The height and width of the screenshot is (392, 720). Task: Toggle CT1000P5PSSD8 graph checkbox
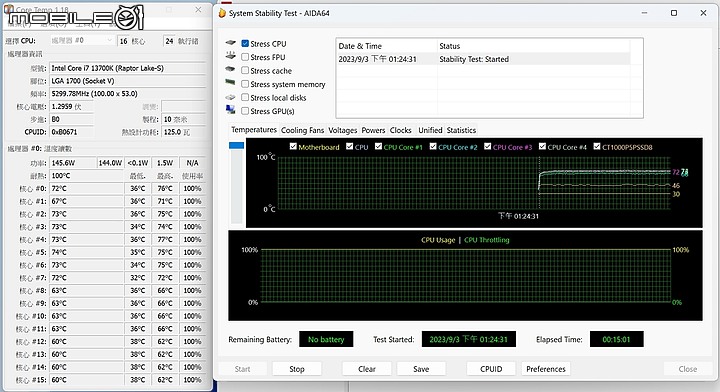click(597, 146)
